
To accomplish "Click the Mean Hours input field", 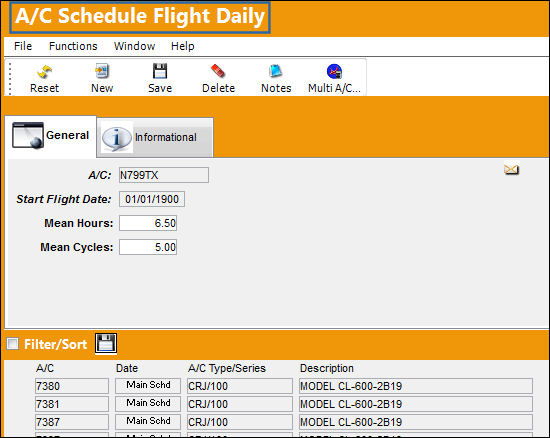I will [148, 223].
